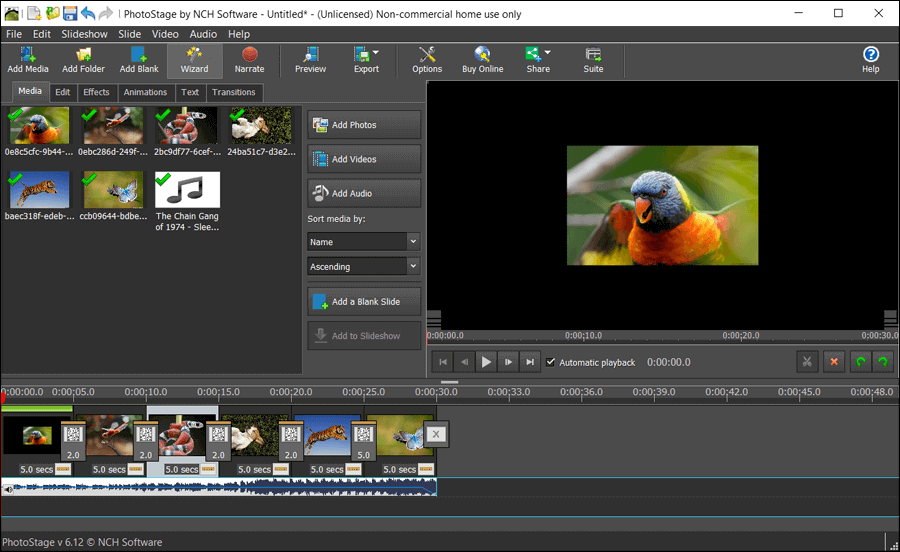This screenshot has width=900, height=552.
Task: Click the speaker icon on the audio track
Action: 8,489
